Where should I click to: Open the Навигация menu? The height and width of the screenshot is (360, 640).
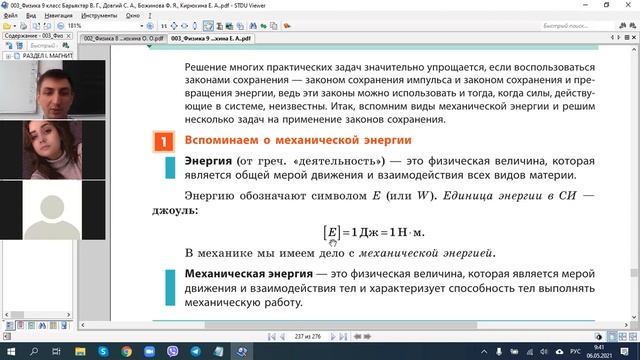[x=58, y=16]
